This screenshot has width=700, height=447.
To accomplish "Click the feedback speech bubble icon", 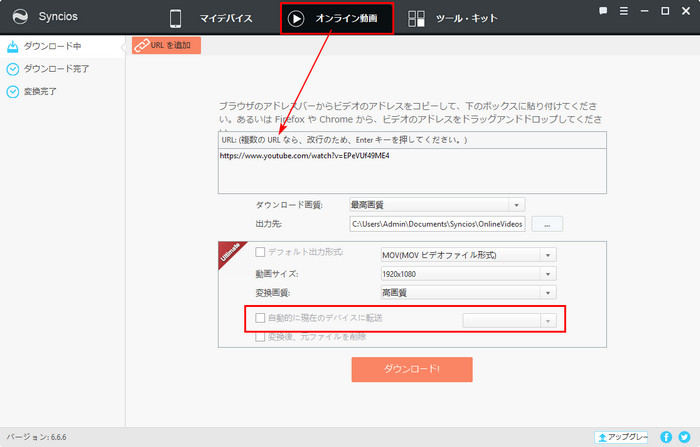I will click(x=603, y=11).
